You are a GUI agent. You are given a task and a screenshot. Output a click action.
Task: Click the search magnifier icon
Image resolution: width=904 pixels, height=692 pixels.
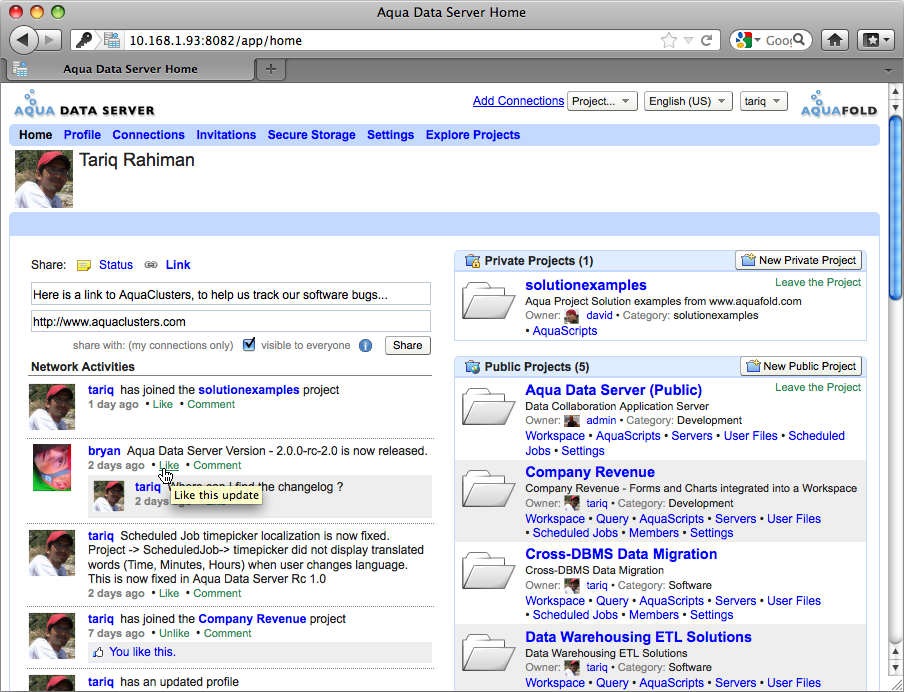tap(799, 40)
